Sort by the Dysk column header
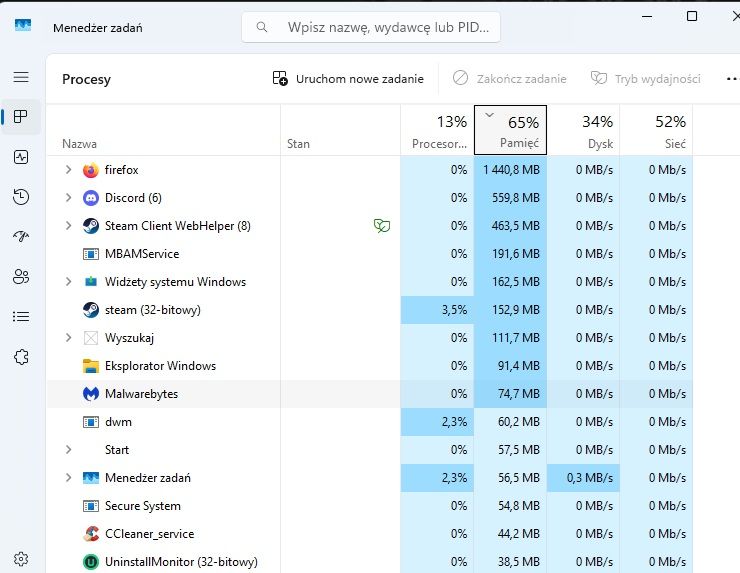The height and width of the screenshot is (573, 740). pos(583,130)
